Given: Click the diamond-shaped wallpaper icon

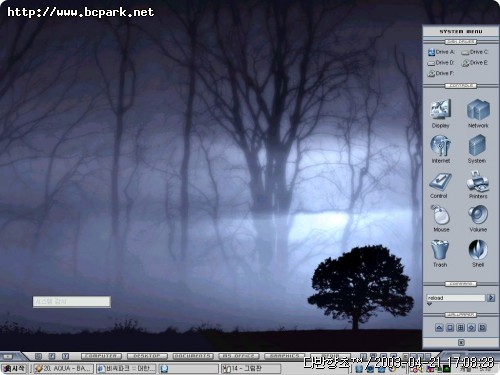Looking at the screenshot, I should tap(471, 328).
